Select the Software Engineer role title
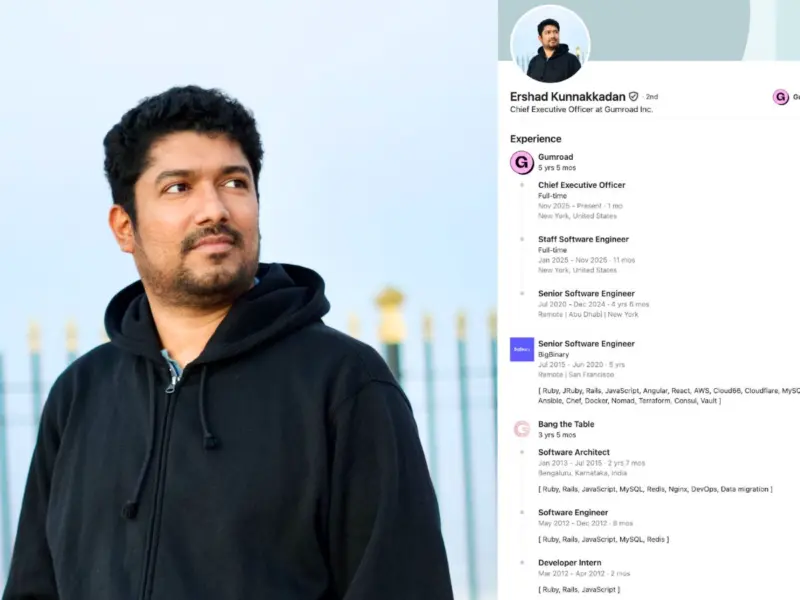Viewport: 800px width, 600px height. click(x=573, y=512)
